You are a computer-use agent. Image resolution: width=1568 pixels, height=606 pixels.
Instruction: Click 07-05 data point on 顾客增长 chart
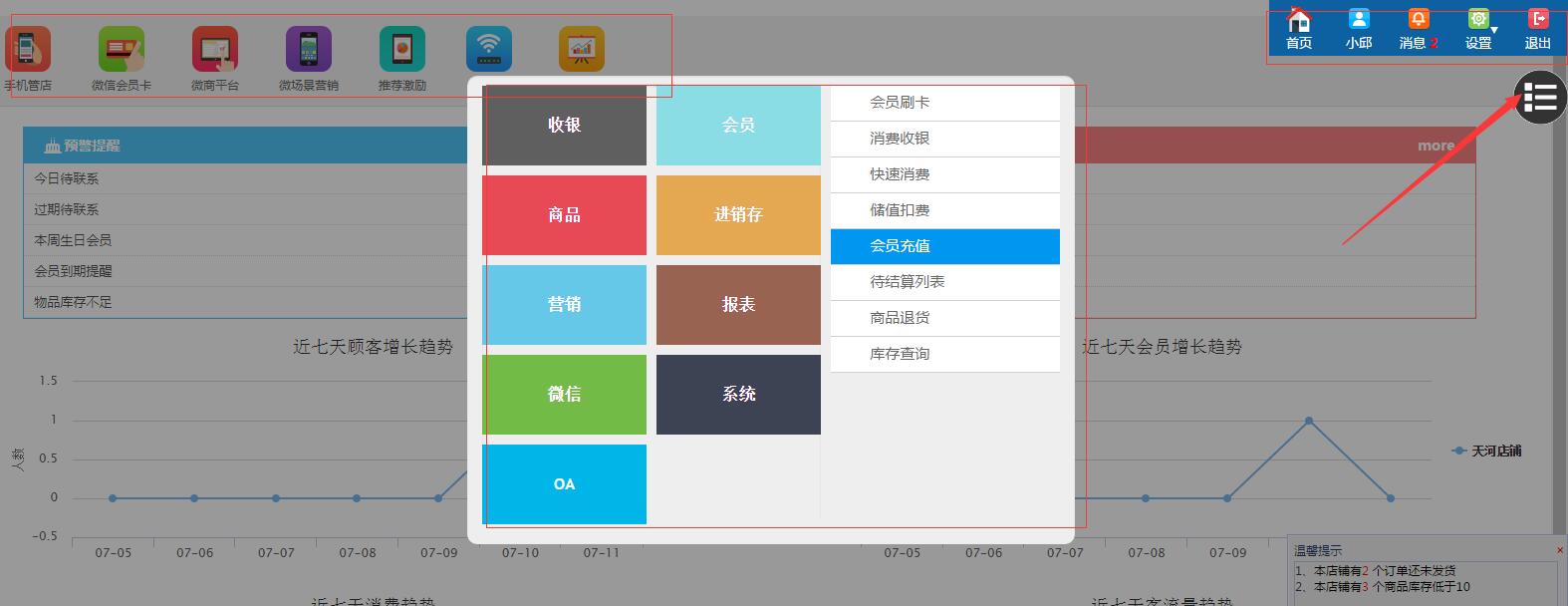coord(113,498)
